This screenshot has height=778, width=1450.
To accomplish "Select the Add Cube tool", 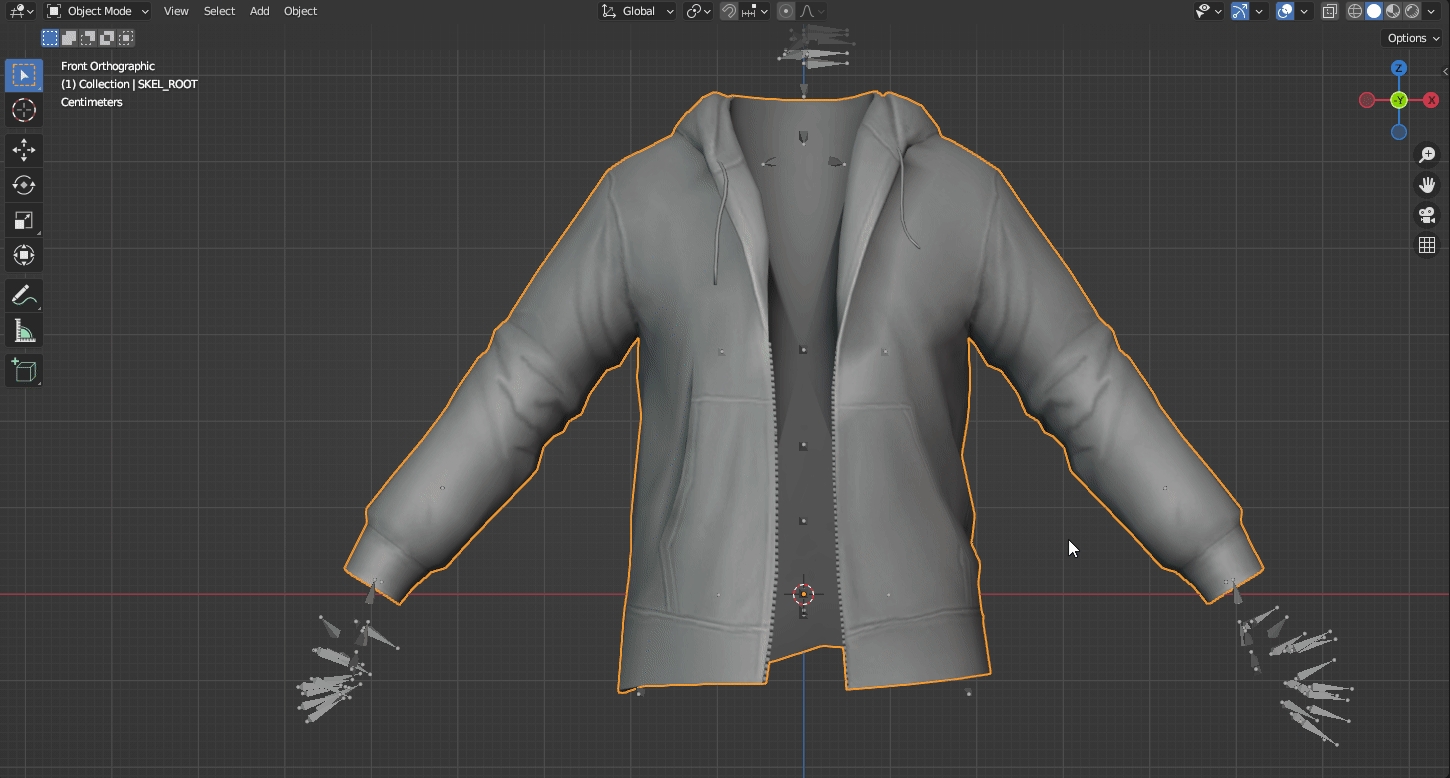I will tap(24, 371).
